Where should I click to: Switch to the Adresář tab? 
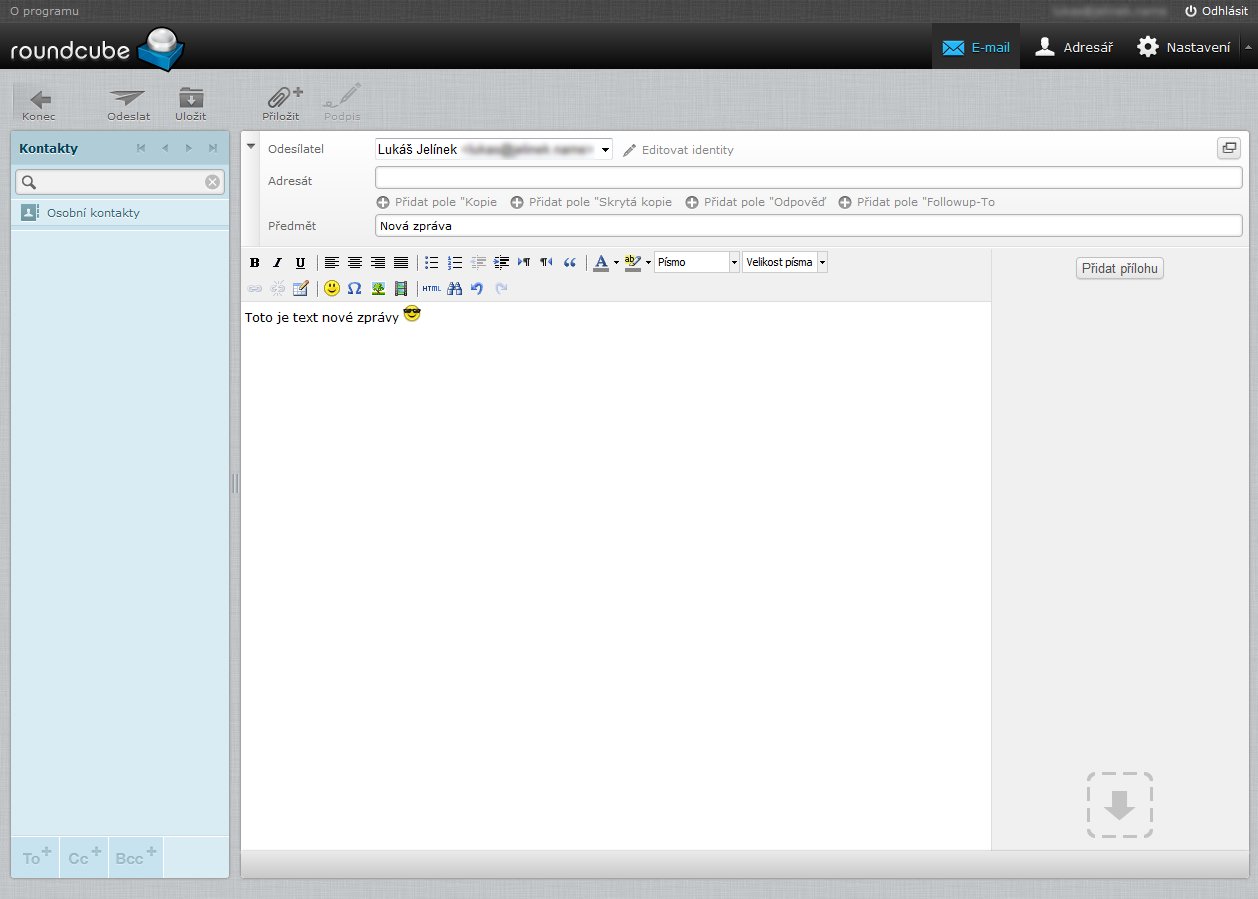(1073, 47)
